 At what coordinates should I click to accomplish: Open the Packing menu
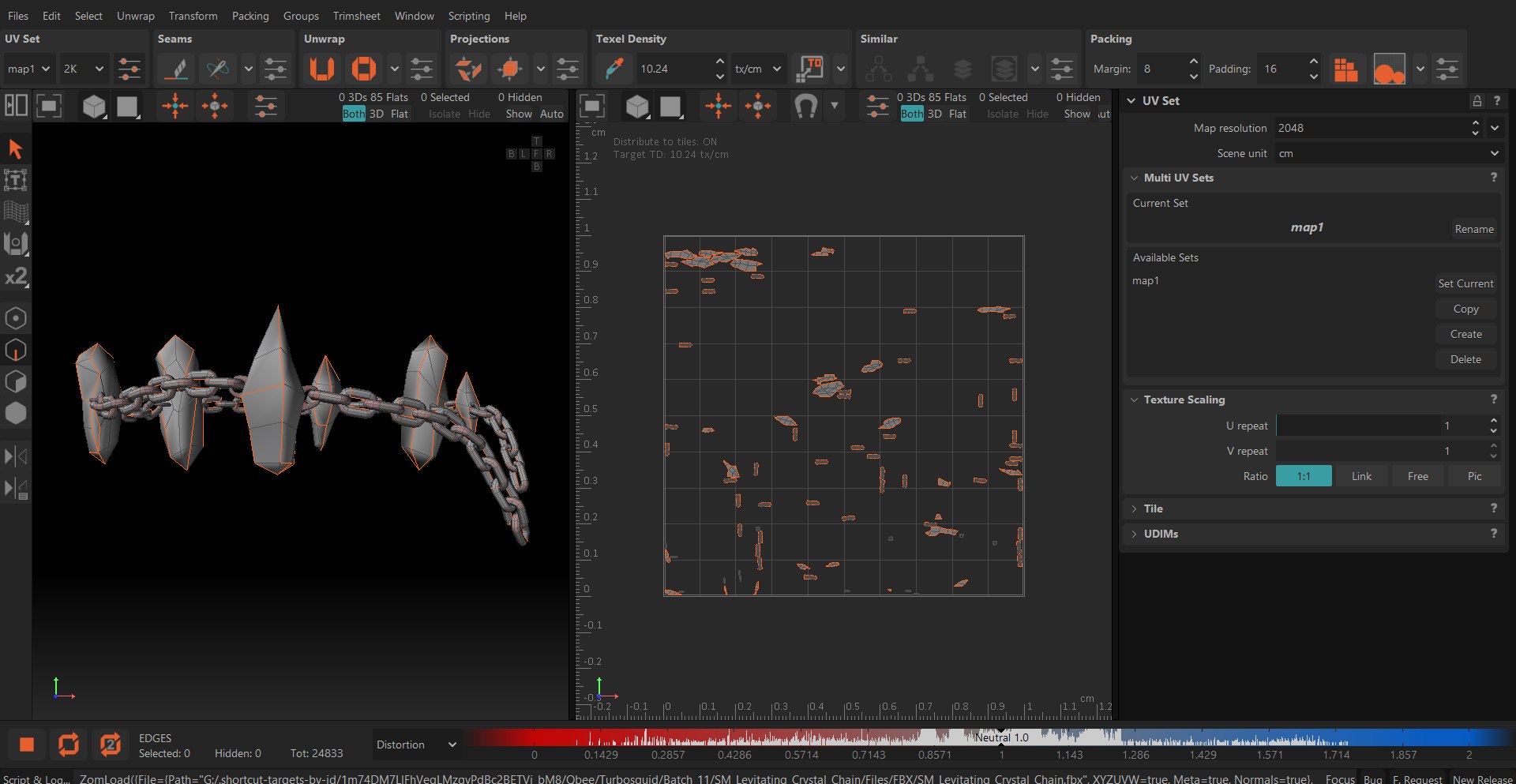[x=250, y=16]
